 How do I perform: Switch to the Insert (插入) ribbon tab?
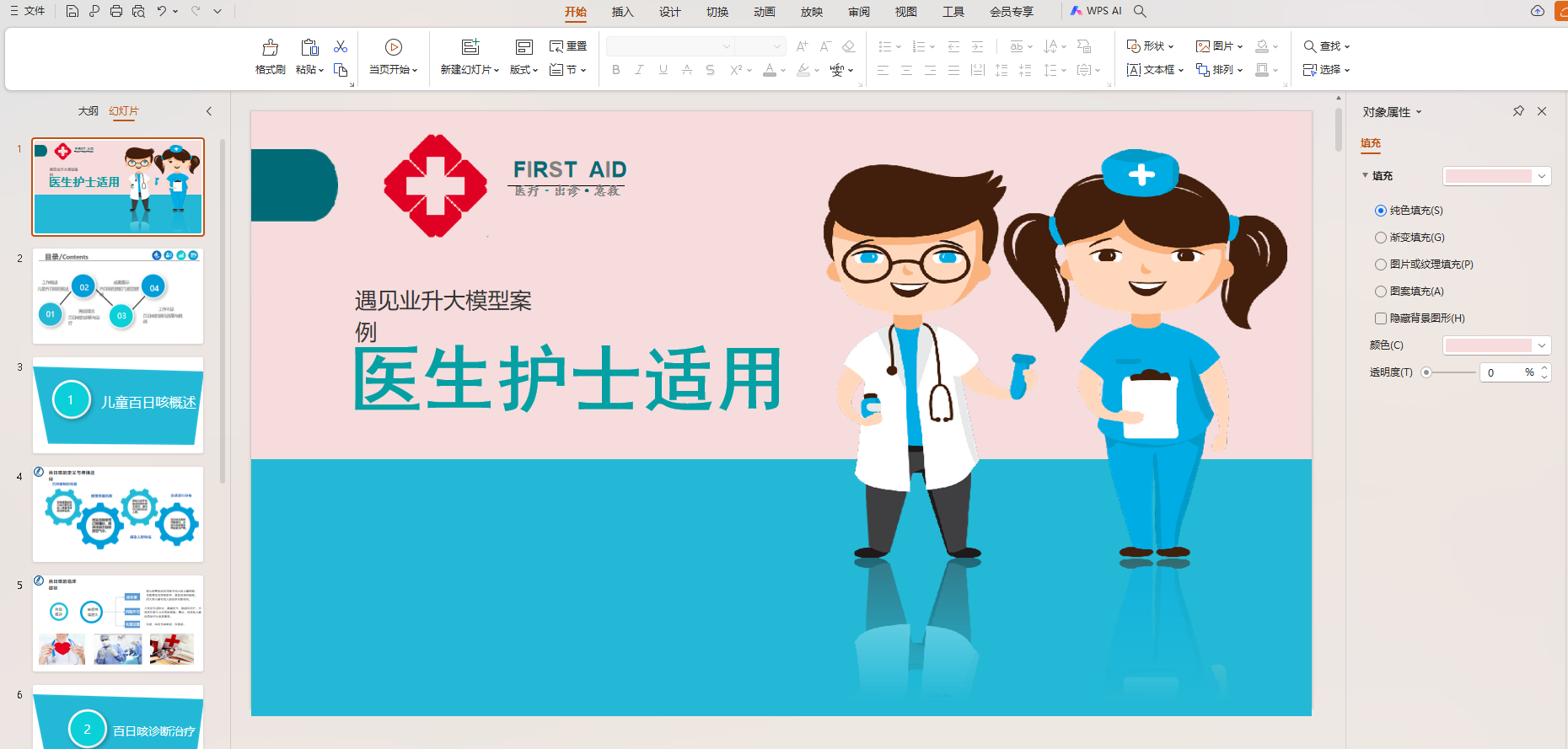click(622, 12)
